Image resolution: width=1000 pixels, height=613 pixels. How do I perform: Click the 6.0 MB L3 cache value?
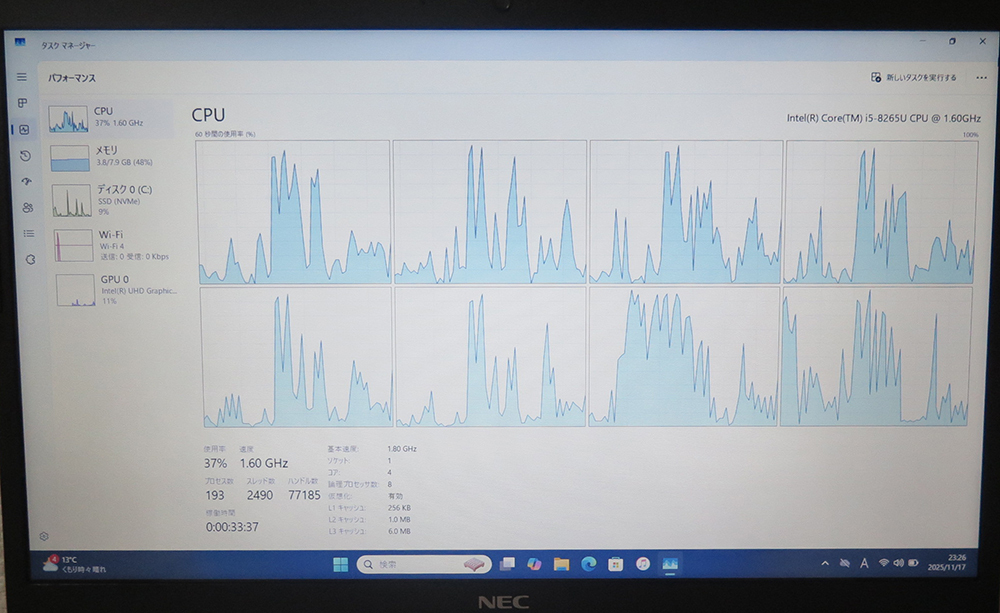coord(399,531)
